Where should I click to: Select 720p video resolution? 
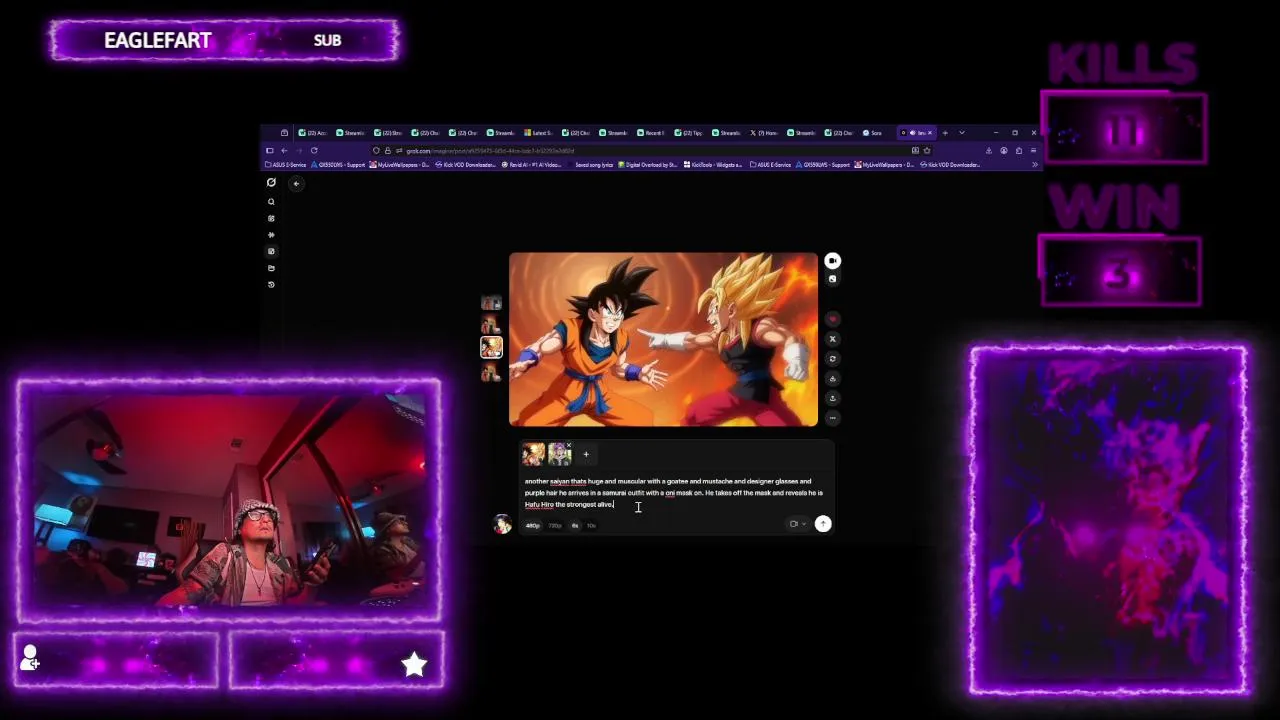pyautogui.click(x=554, y=525)
